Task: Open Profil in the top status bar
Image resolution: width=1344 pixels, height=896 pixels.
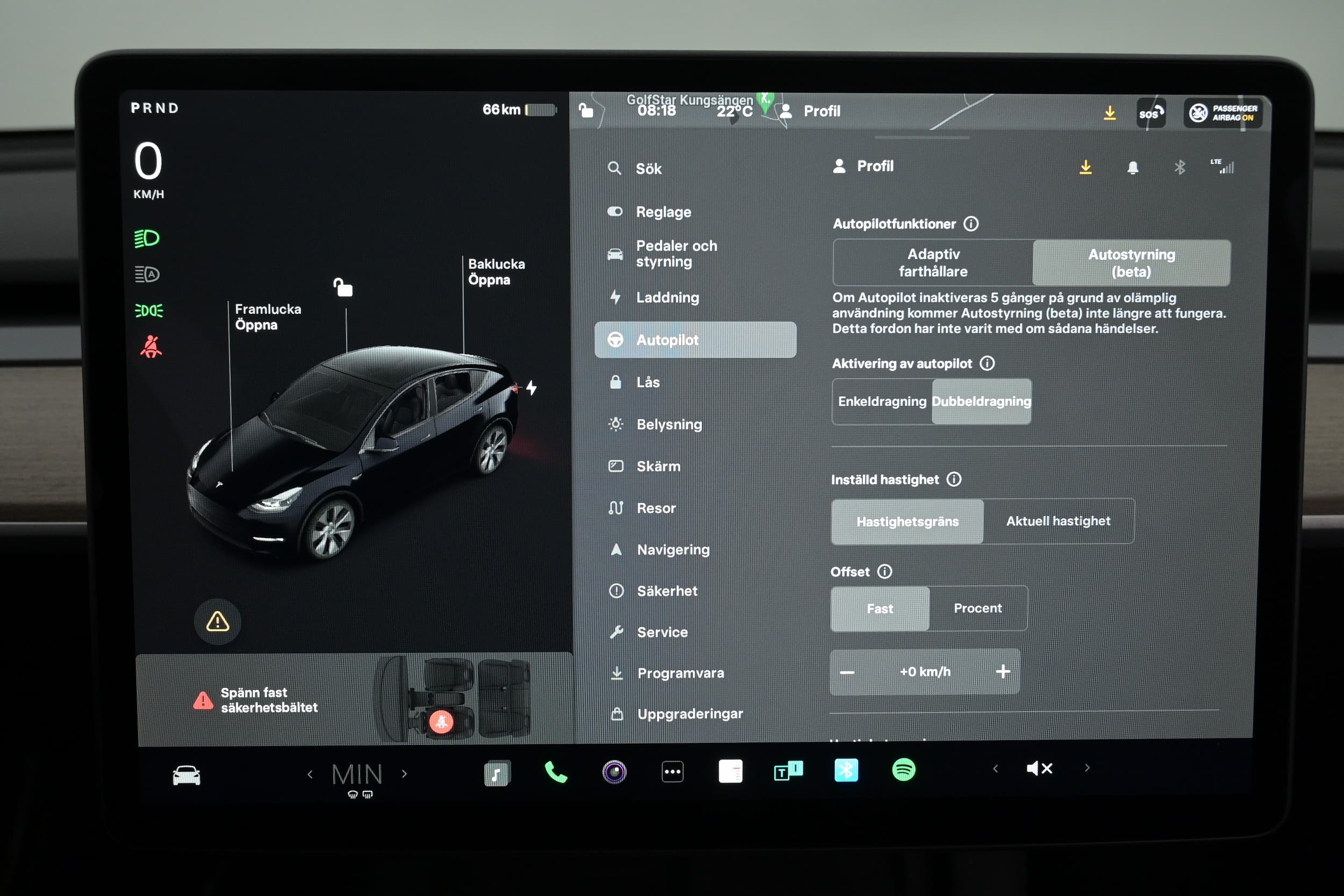Action: (x=810, y=111)
